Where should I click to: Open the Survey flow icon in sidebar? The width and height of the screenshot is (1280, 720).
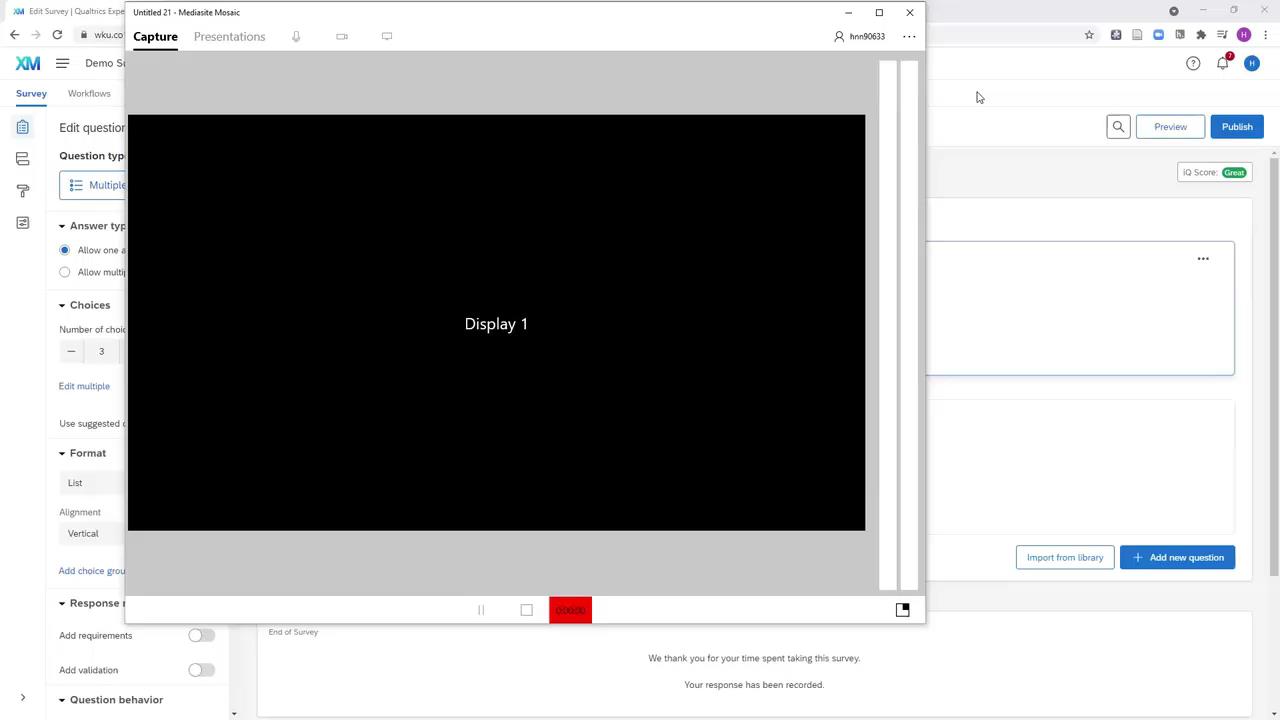pyautogui.click(x=22, y=159)
